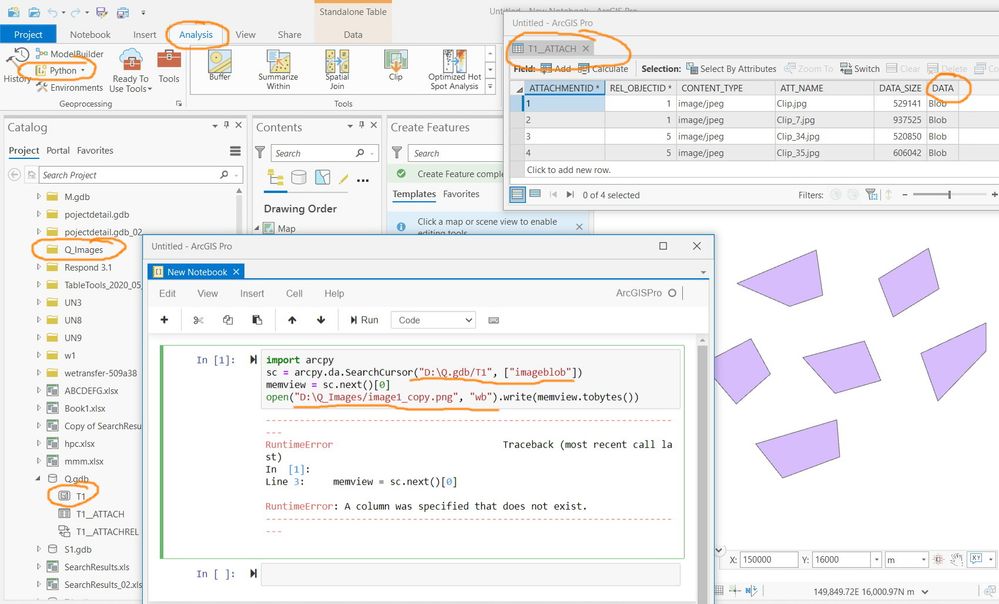This screenshot has height=604, width=999.
Task: Expand the M.gdb node in Catalog
Action: 39,197
